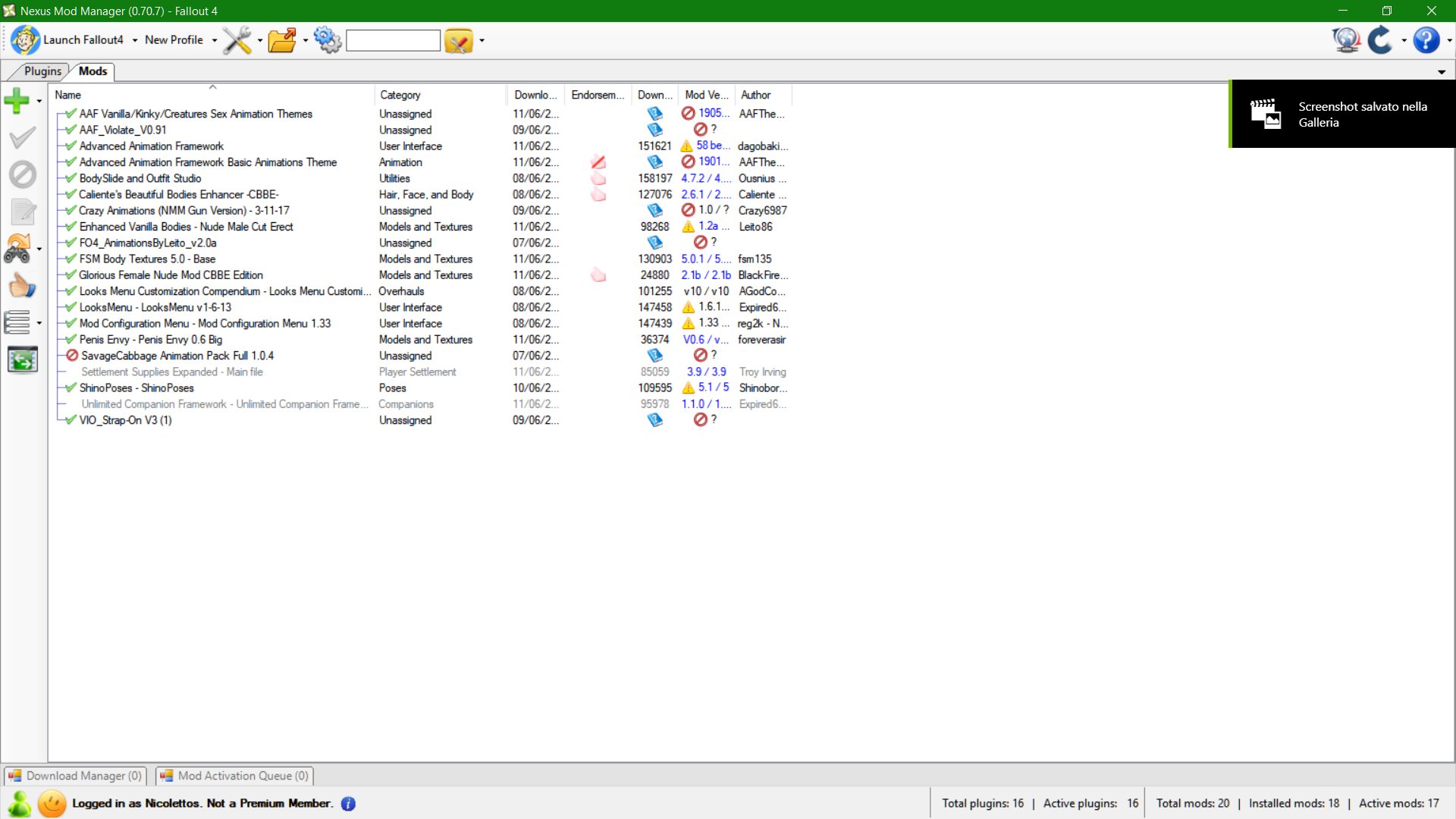
Task: Open the tab list dropdown arrow at right
Action: point(1442,72)
